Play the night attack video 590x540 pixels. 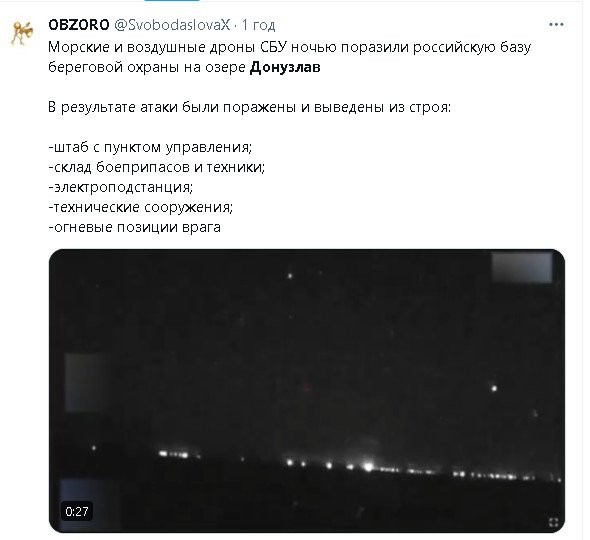[307, 391]
